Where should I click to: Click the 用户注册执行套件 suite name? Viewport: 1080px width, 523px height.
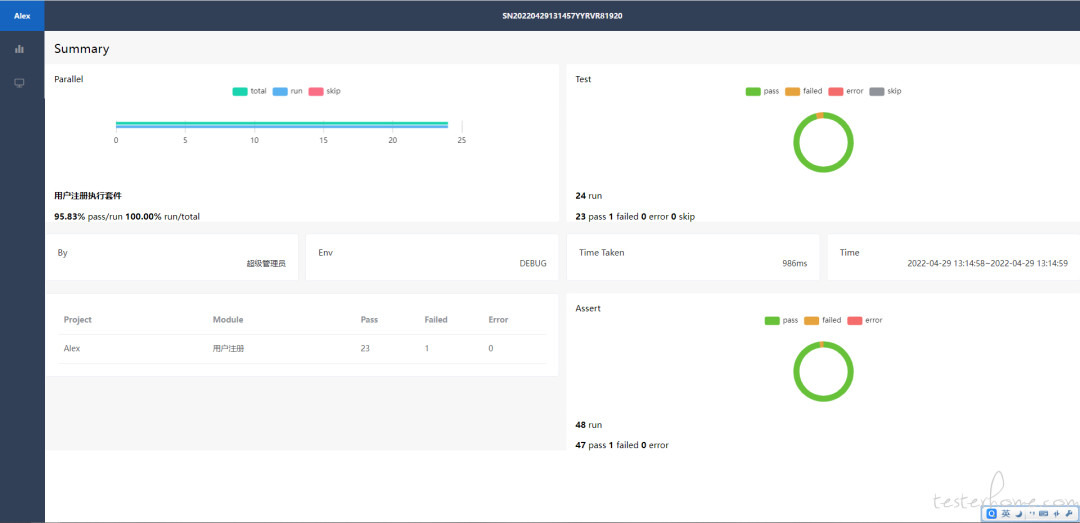88,196
